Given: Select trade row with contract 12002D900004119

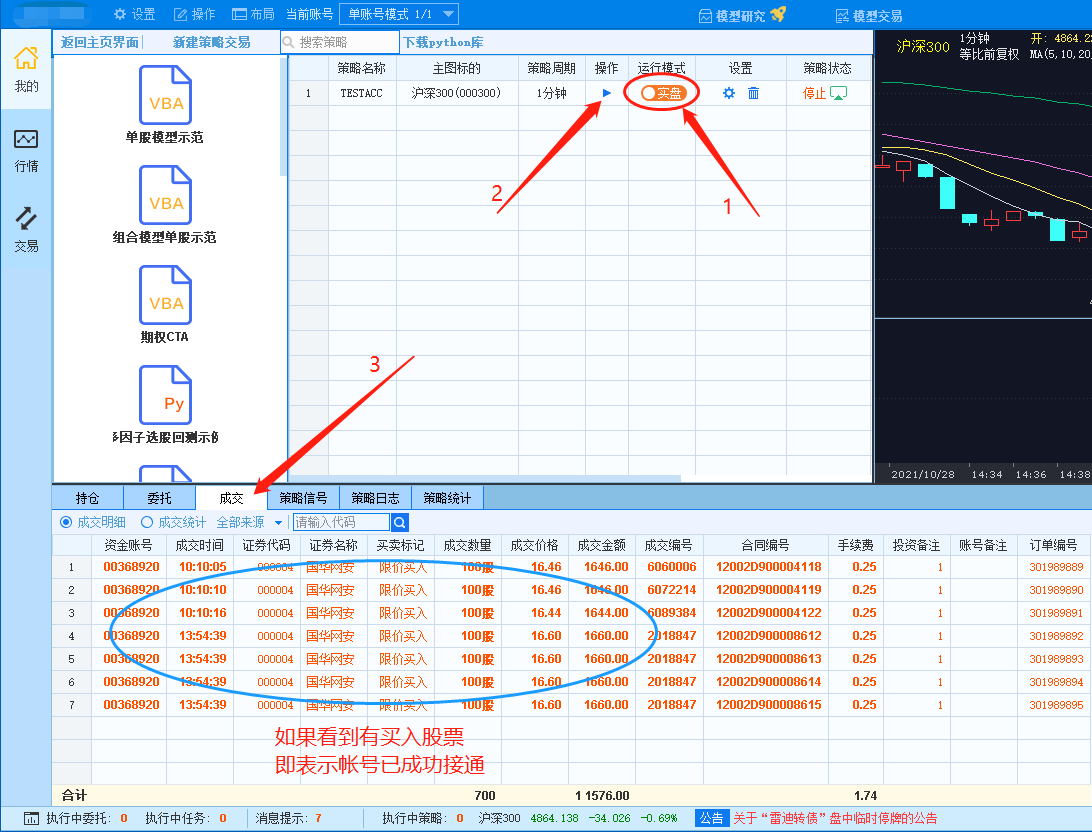Looking at the screenshot, I should [571, 590].
